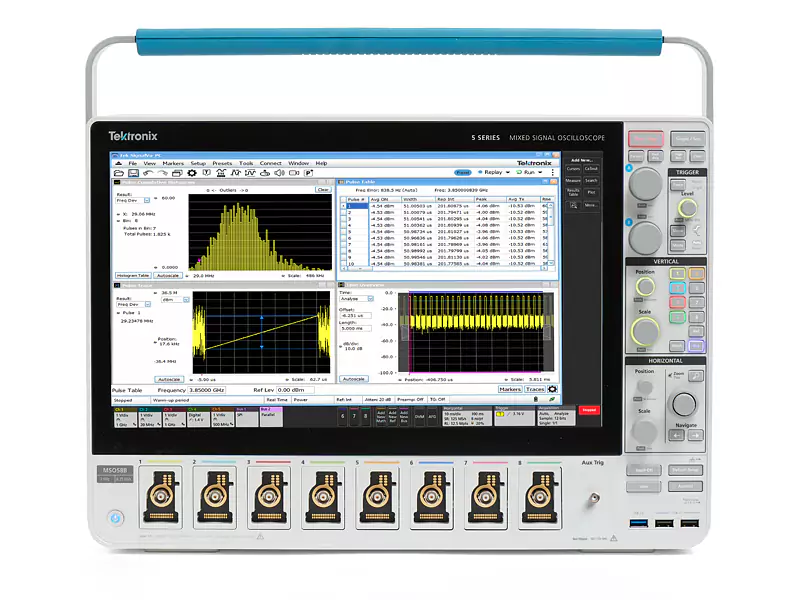Screen dimensions: 800x600
Task: Click the P preset icon on the toolbar
Action: pyautogui.click(x=308, y=174)
